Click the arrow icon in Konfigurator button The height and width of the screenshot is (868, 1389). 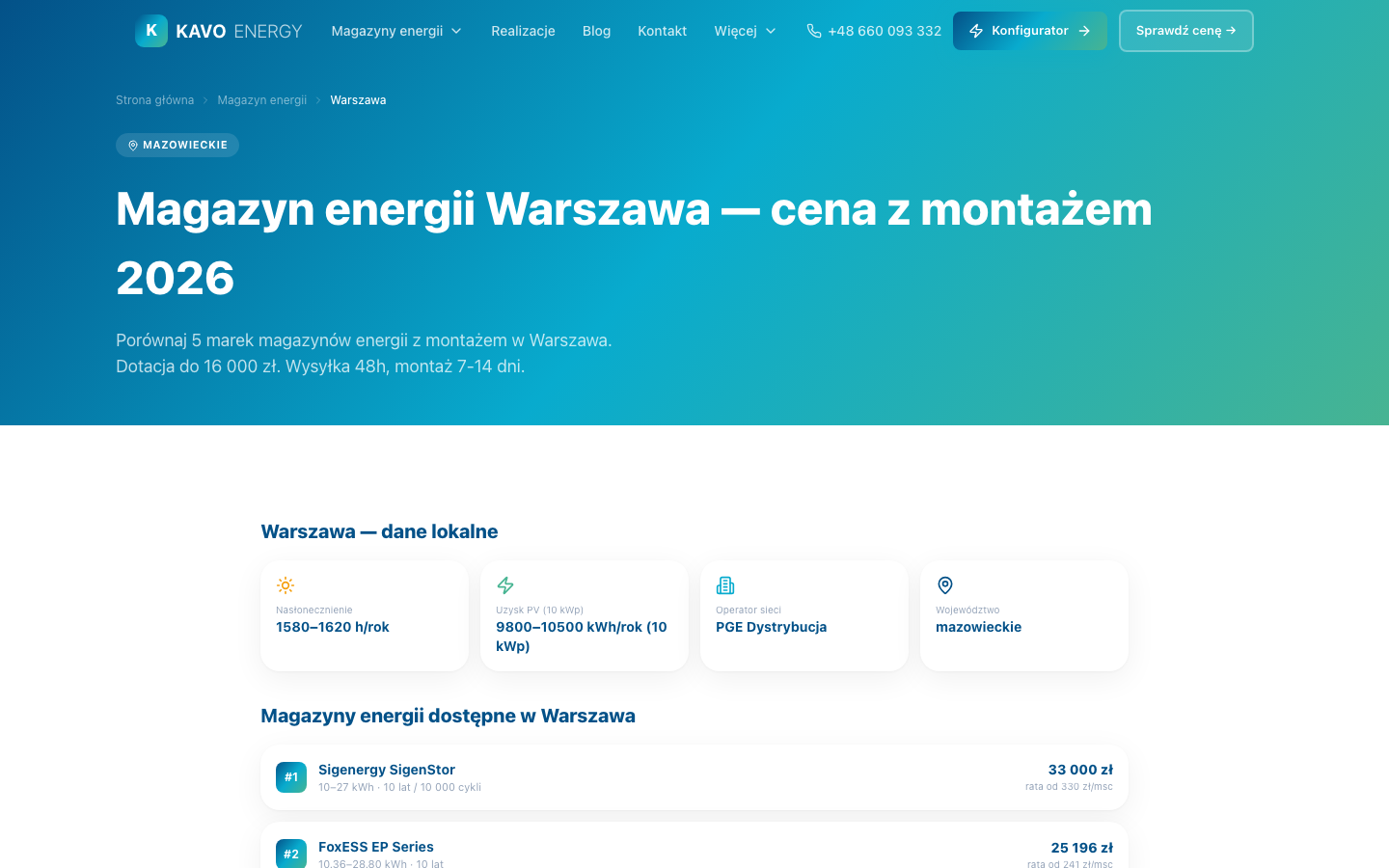click(1084, 31)
